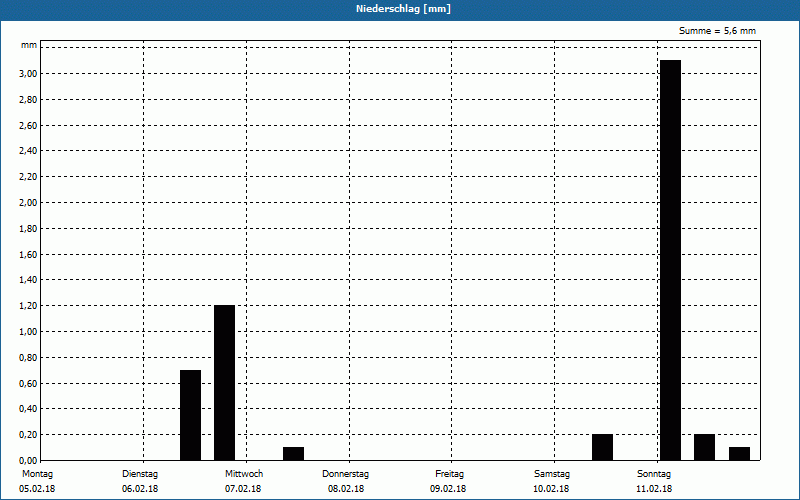800x500 pixels.
Task: Click the Samstag axis label
Action: coord(552,474)
